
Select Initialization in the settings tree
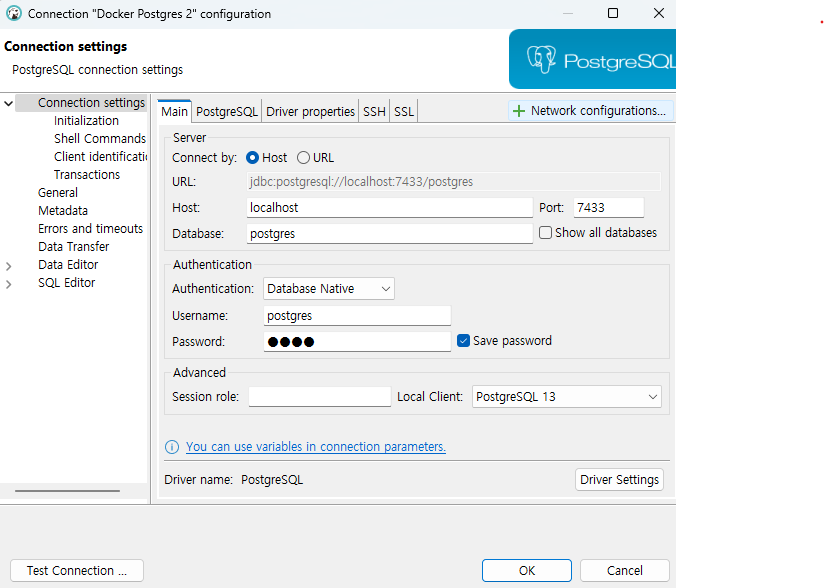coord(86,121)
